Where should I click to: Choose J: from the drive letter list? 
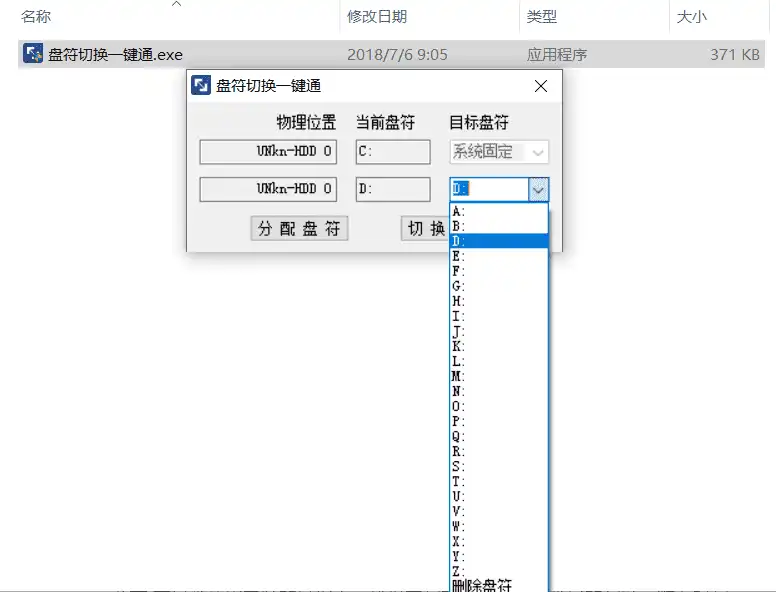[499, 331]
